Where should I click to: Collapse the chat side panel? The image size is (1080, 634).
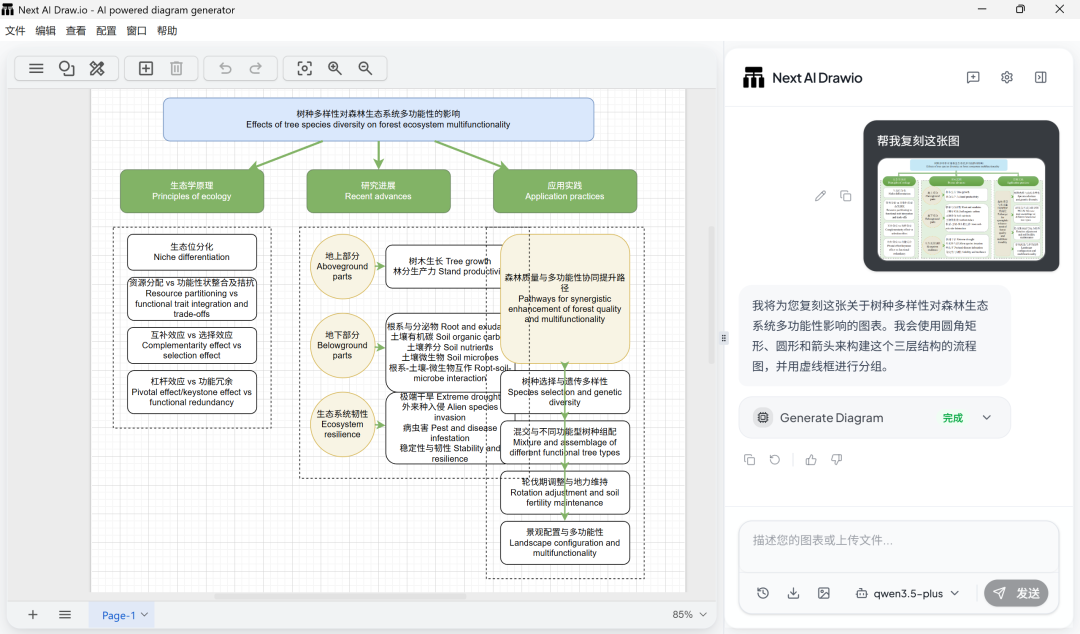click(x=1041, y=78)
